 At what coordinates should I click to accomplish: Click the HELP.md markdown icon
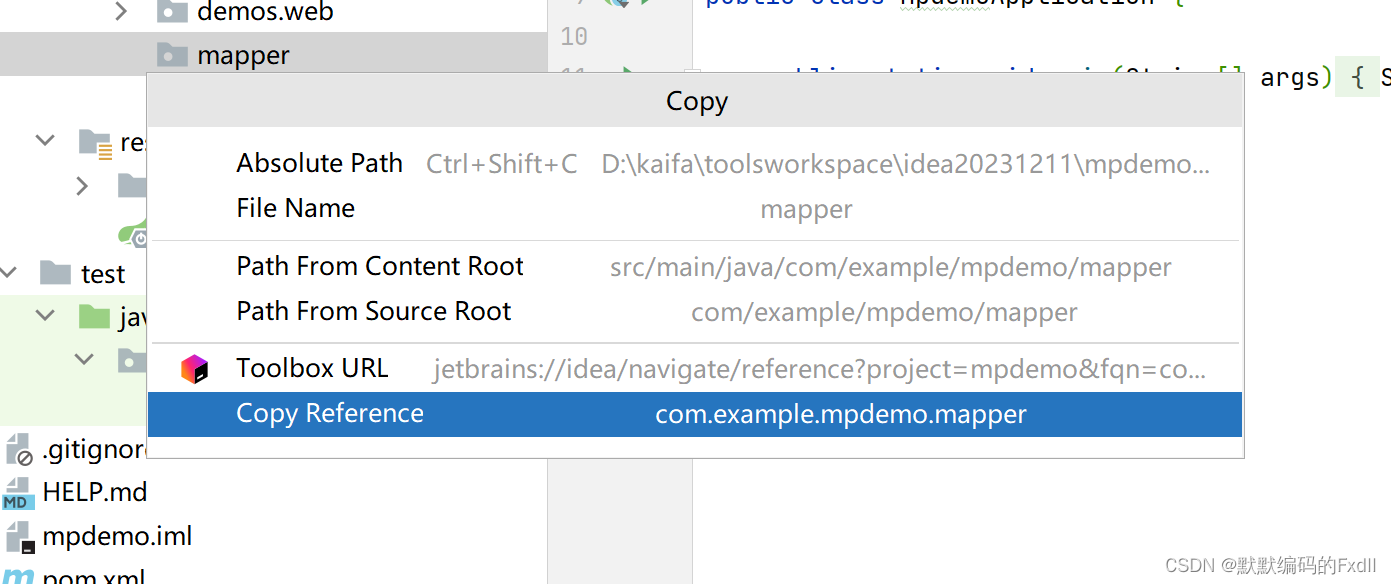coord(16,494)
